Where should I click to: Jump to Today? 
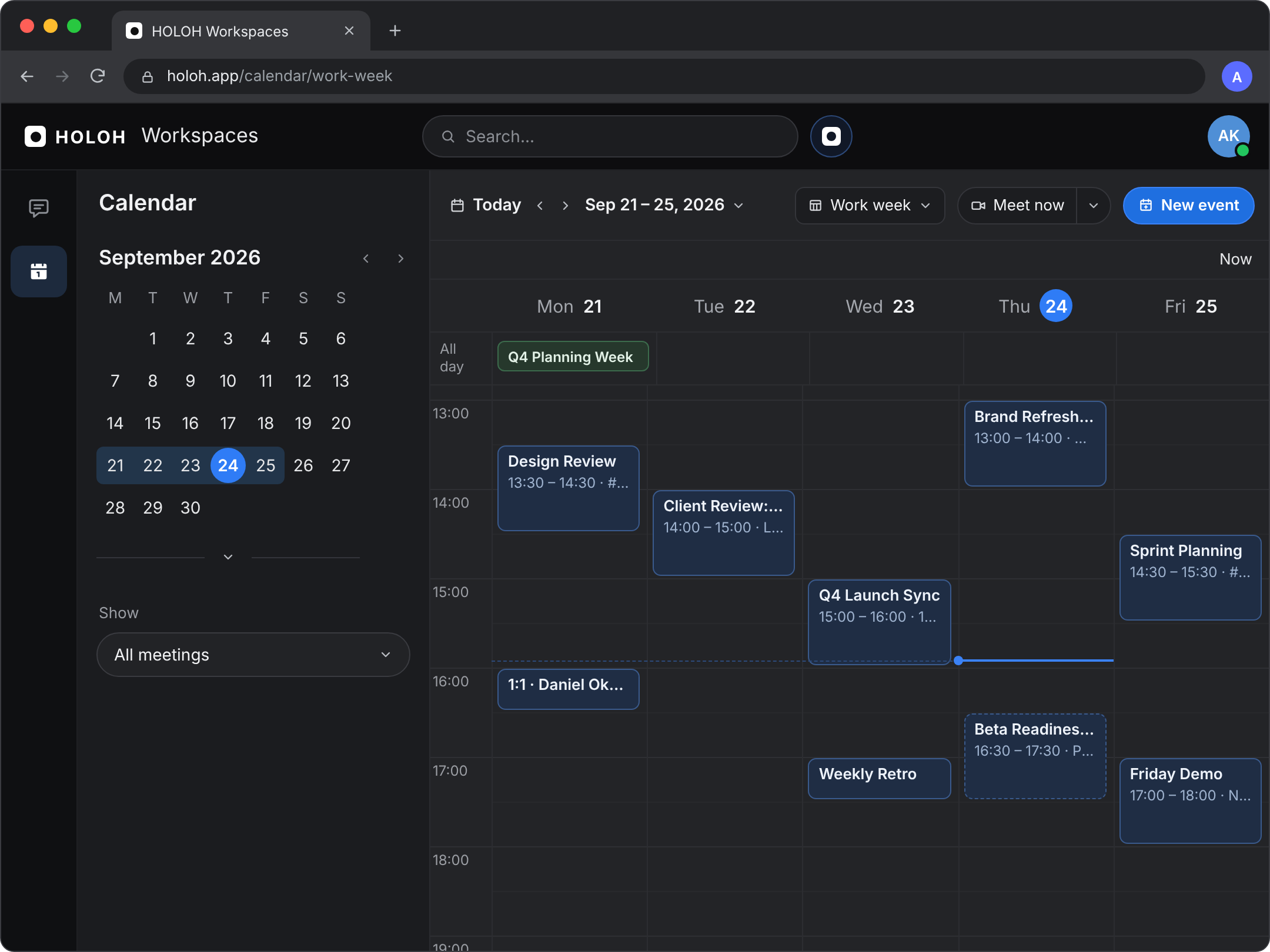point(486,205)
